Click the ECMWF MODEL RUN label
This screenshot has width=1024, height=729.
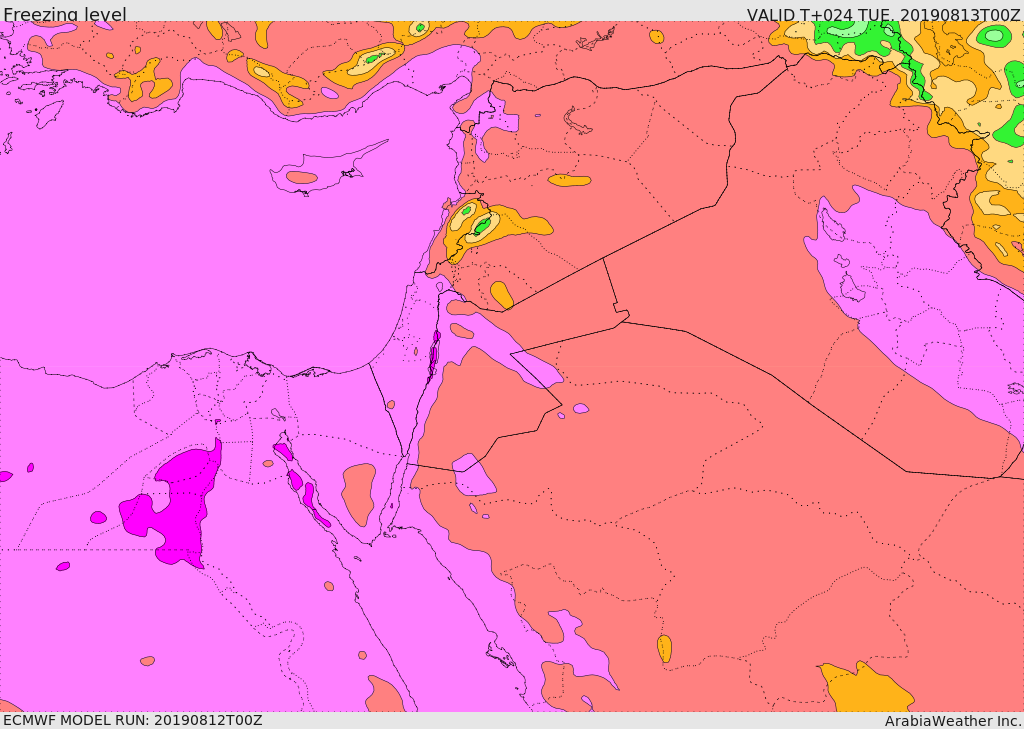point(132,720)
